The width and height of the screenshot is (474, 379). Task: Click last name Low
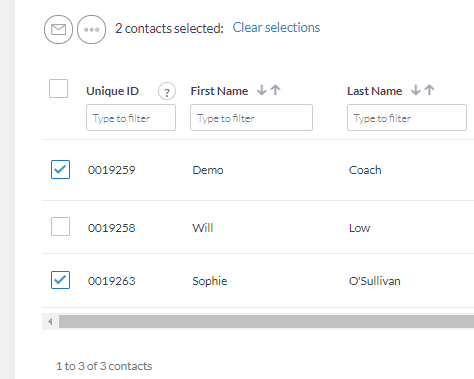[x=359, y=228]
